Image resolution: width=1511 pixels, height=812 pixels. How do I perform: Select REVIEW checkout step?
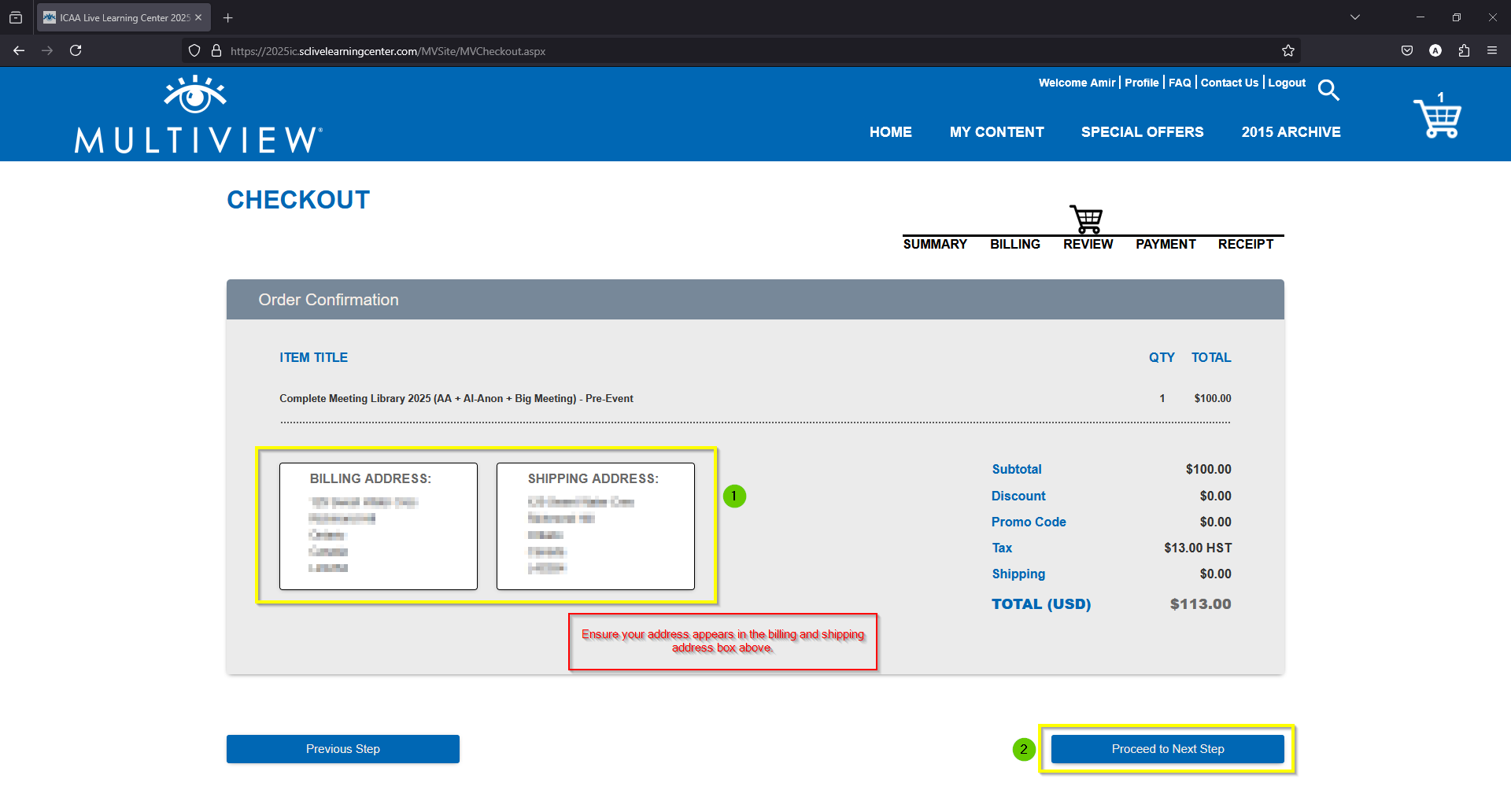pyautogui.click(x=1088, y=244)
